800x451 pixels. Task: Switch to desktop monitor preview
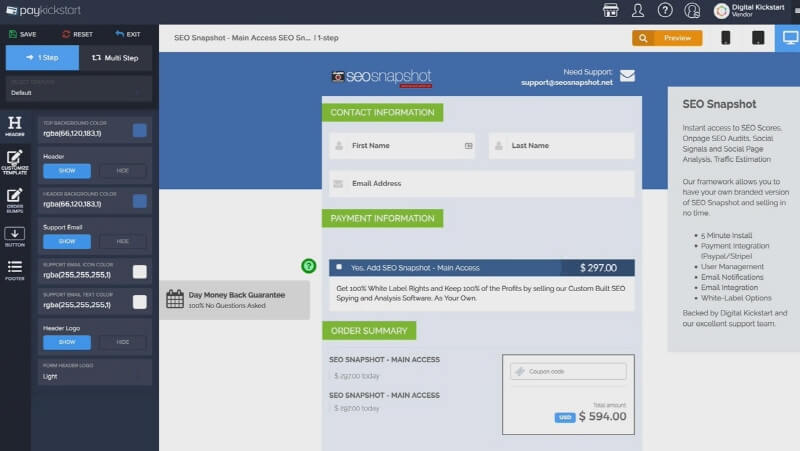click(x=790, y=38)
